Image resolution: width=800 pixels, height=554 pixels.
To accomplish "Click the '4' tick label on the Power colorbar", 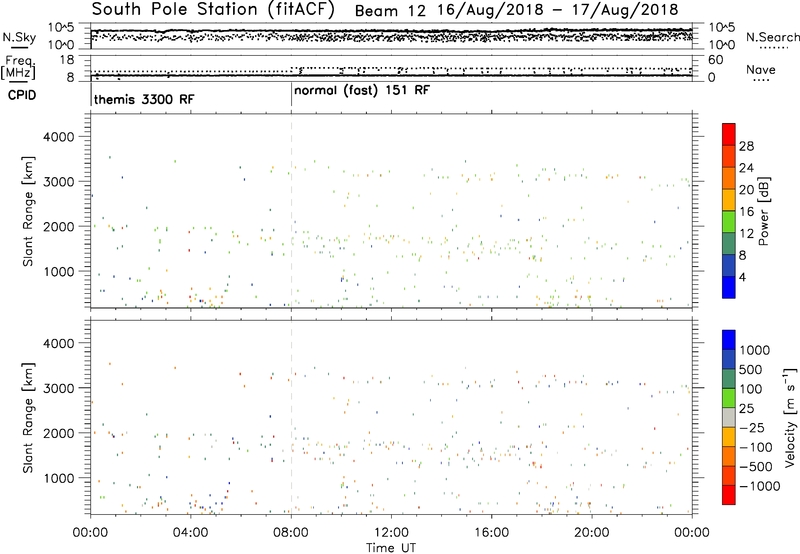I will tap(742, 277).
